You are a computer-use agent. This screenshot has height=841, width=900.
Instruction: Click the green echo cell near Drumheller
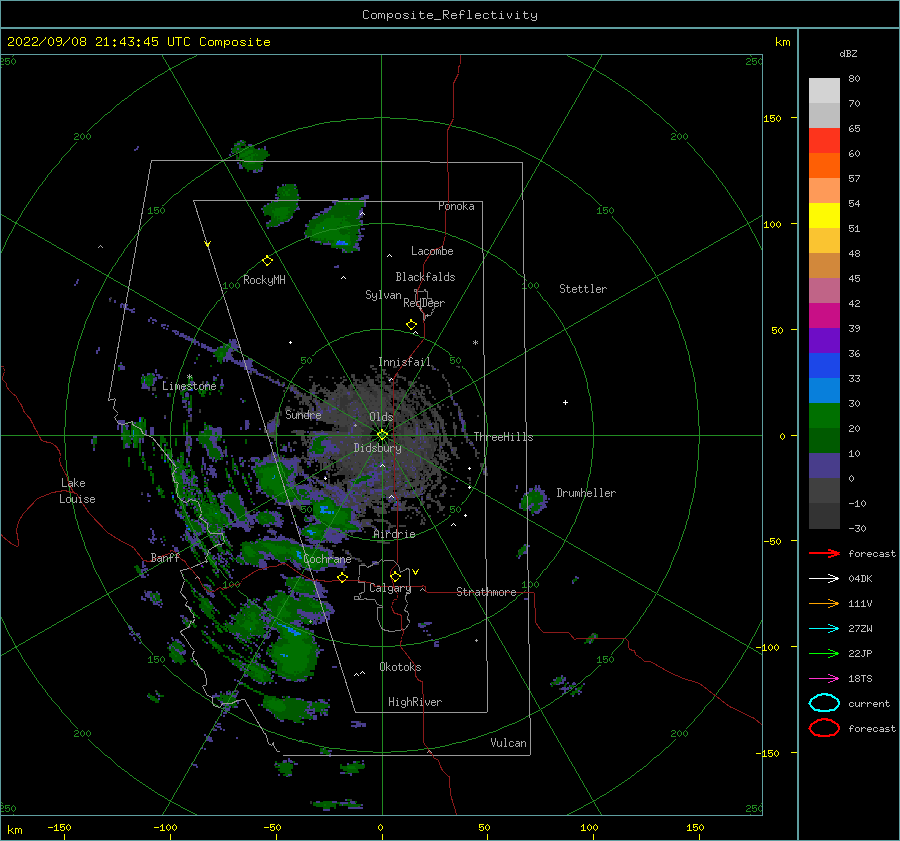[x=534, y=499]
